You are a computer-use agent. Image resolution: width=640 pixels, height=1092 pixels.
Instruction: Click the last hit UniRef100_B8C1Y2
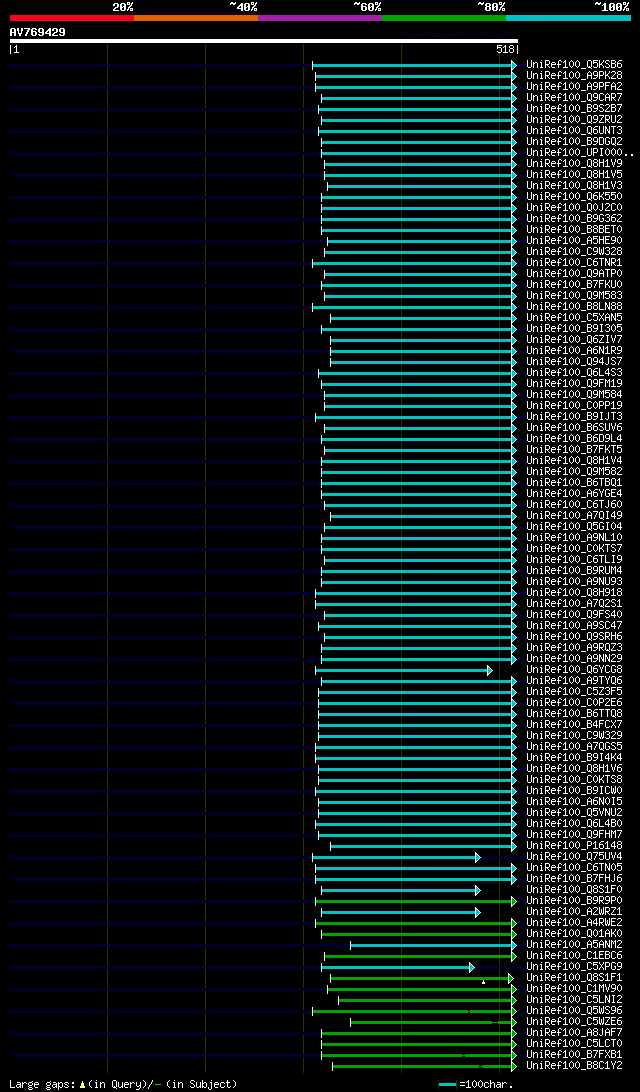575,1065
